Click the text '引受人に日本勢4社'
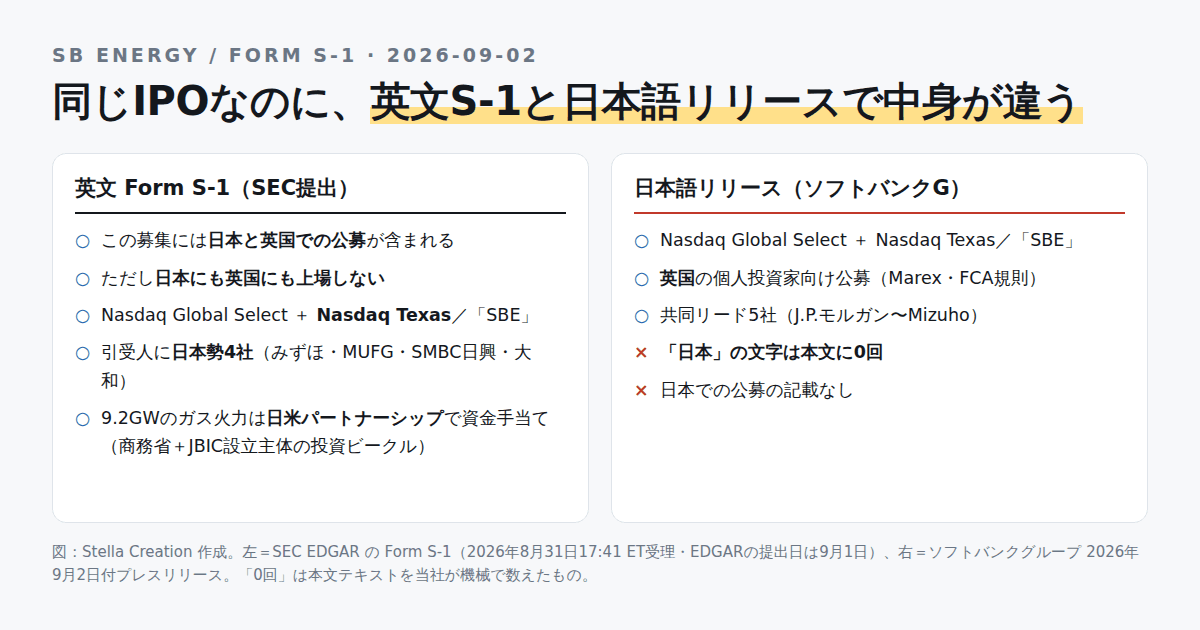The height and width of the screenshot is (630, 1200). tap(177, 353)
